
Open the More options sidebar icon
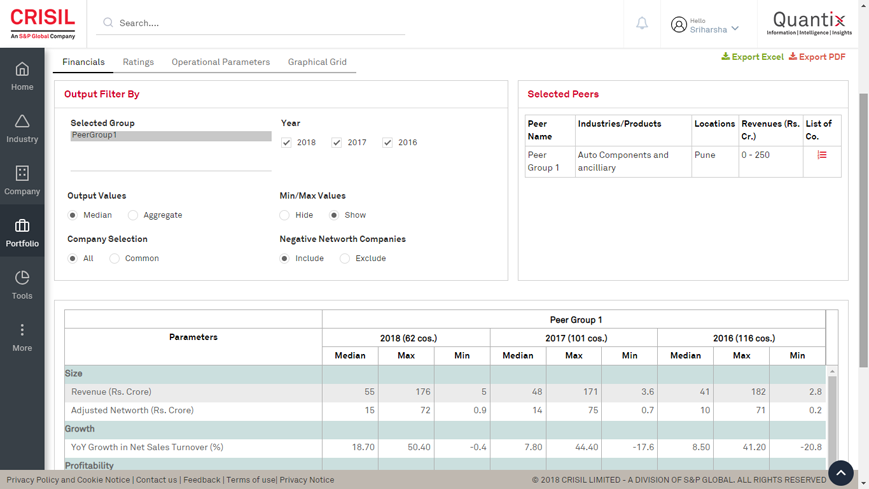[x=22, y=337]
